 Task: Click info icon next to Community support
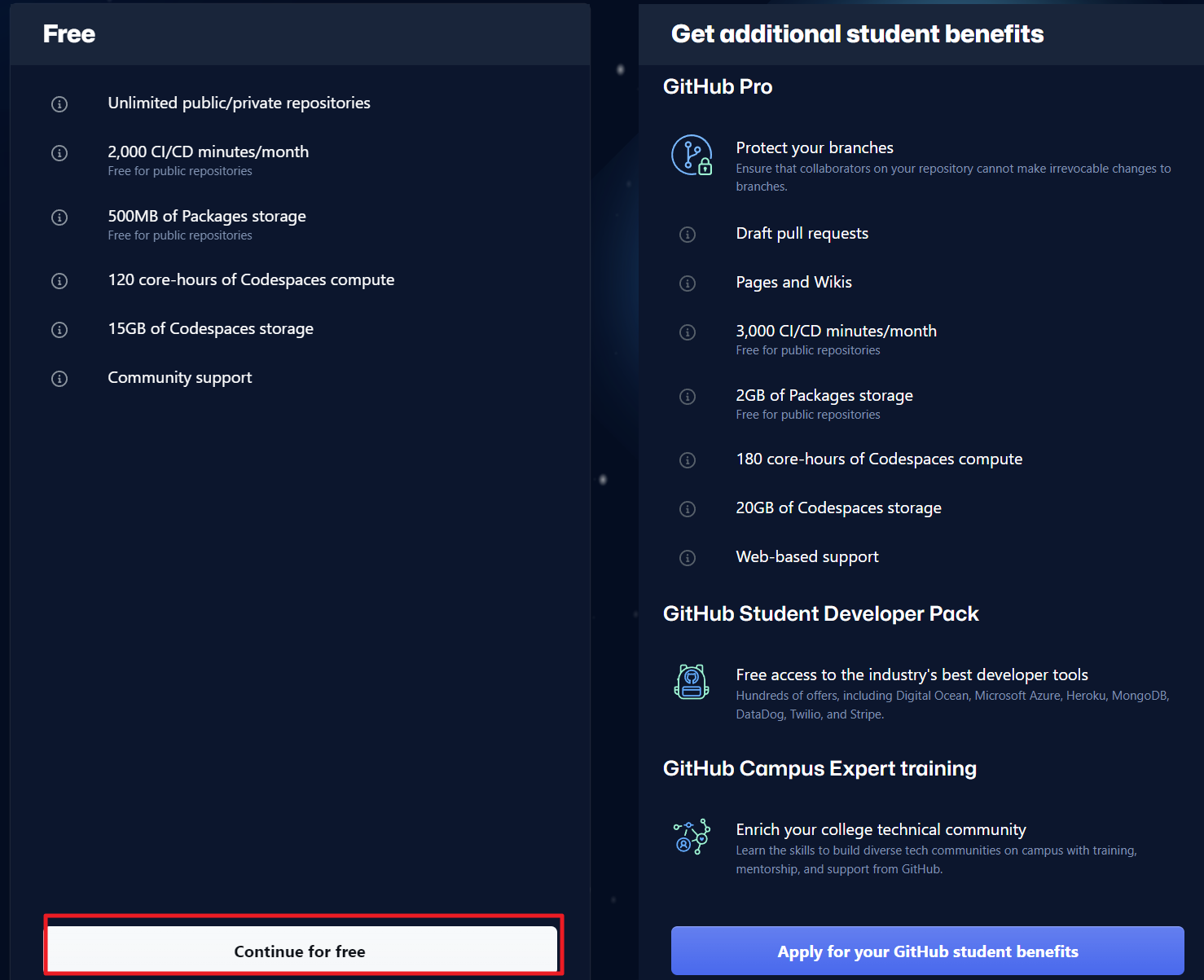coord(59,379)
